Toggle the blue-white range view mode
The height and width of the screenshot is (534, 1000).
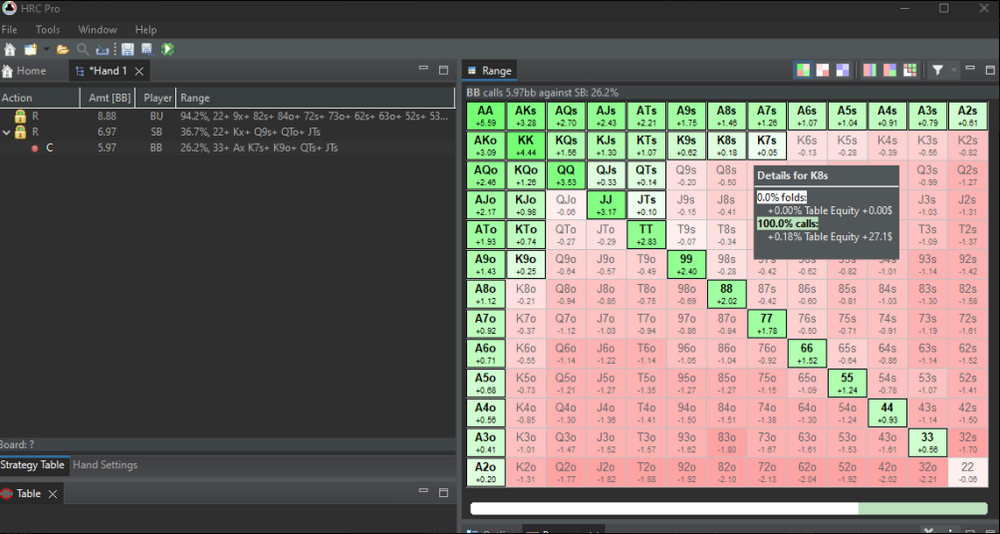[842, 70]
